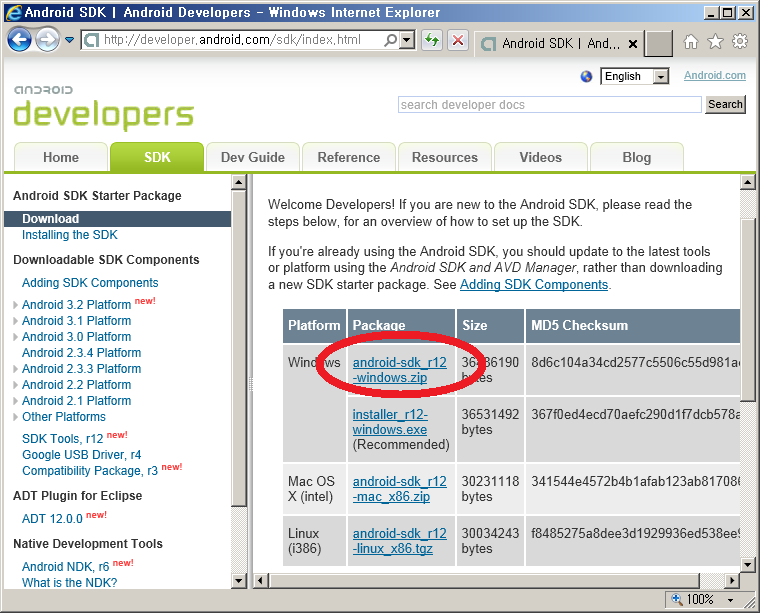The image size is (760, 613).
Task: Click the zoom magnifier icon in status bar
Action: 677,599
